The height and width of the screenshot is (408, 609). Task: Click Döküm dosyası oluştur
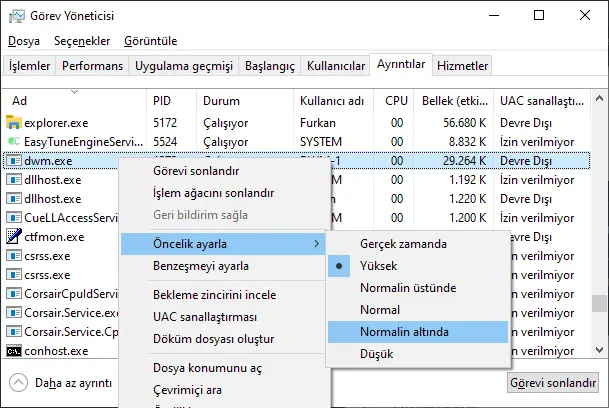pos(223,339)
